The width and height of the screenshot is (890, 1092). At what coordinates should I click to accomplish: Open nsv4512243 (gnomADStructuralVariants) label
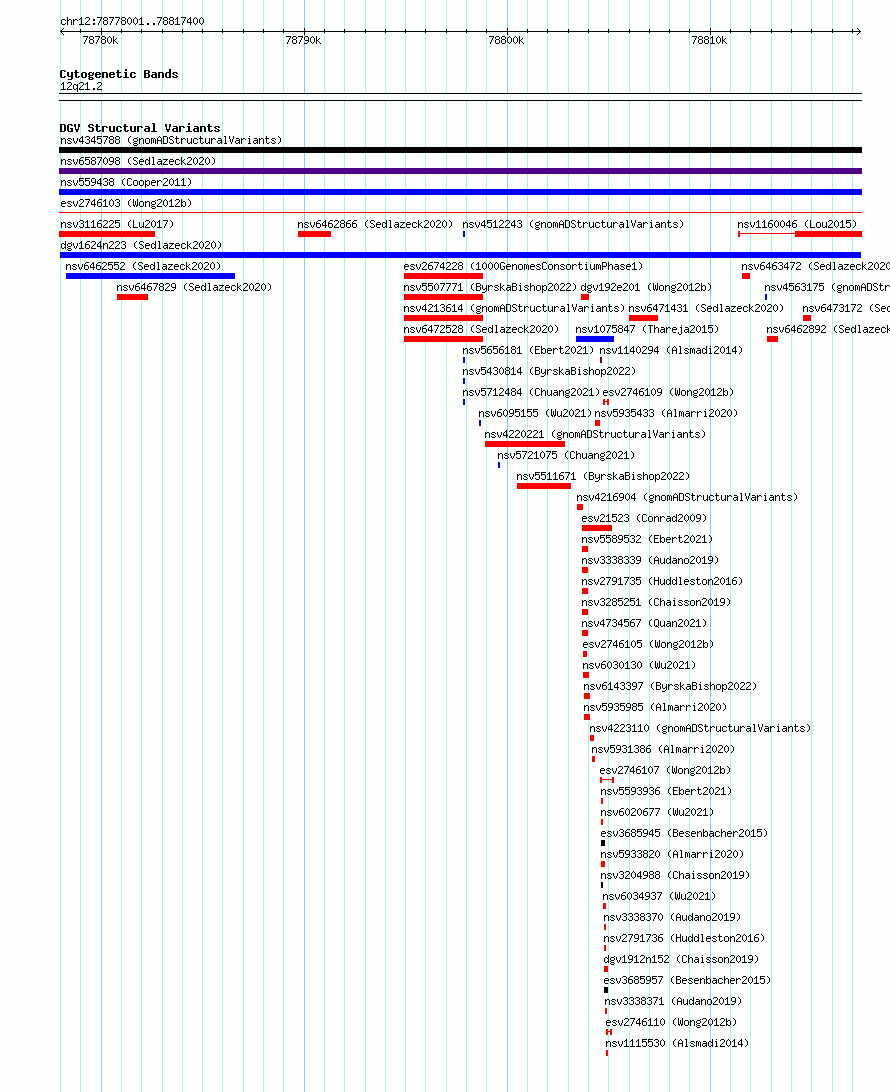[573, 224]
